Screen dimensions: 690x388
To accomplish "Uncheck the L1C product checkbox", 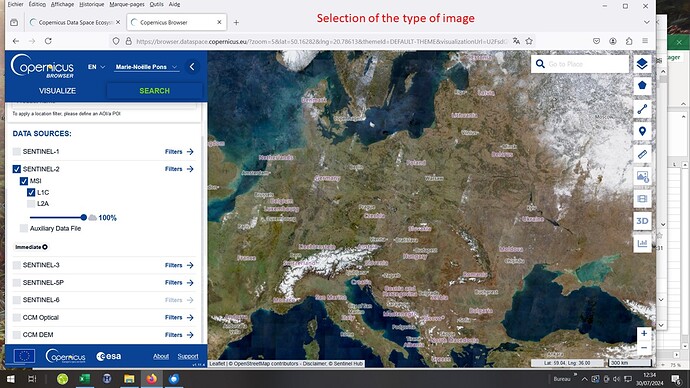I will 31,192.
